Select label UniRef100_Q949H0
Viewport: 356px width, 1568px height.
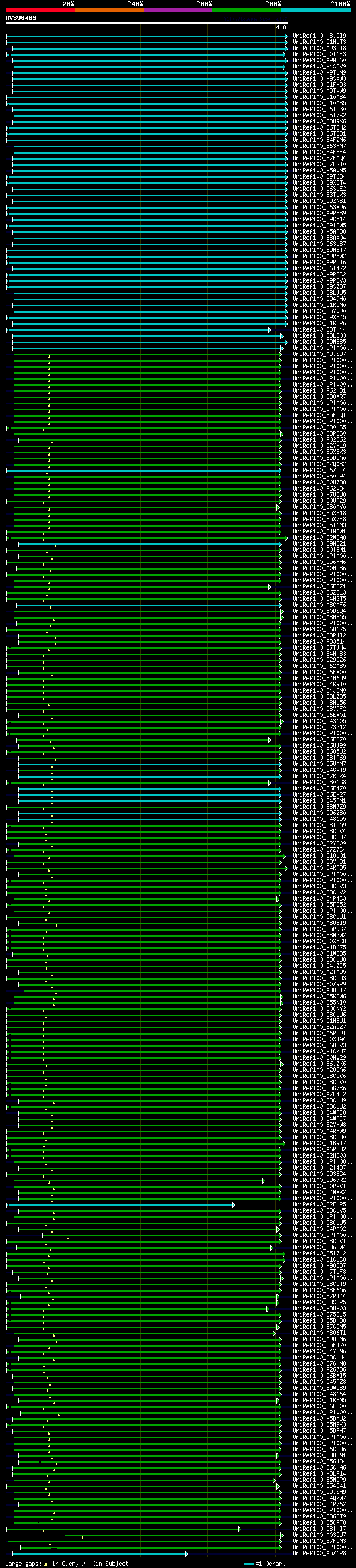[319, 299]
